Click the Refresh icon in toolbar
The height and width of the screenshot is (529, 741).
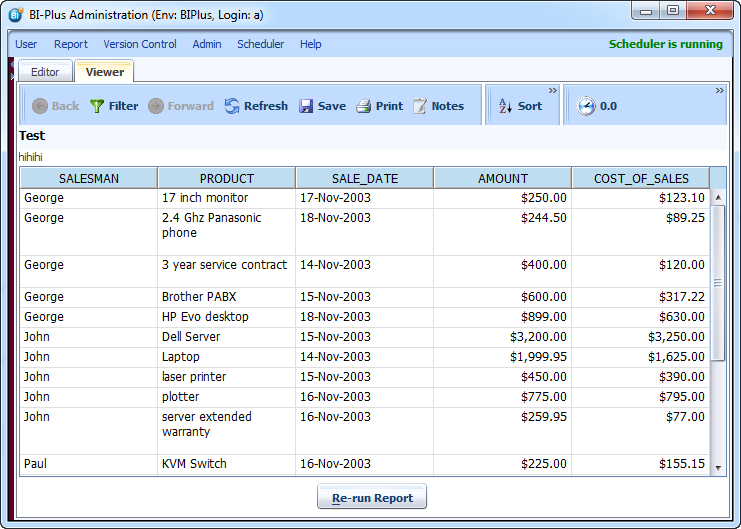click(232, 106)
